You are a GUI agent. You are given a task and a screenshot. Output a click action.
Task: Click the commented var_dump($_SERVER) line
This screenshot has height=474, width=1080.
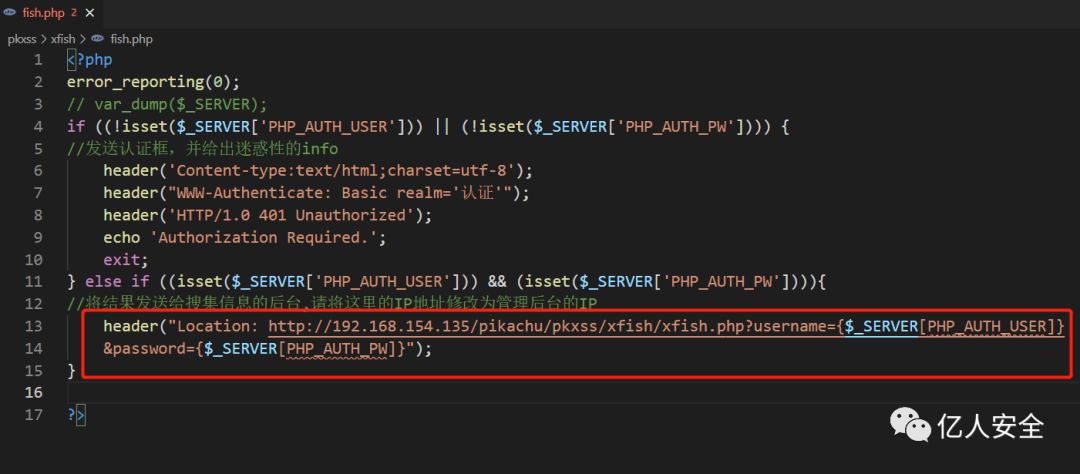point(167,104)
